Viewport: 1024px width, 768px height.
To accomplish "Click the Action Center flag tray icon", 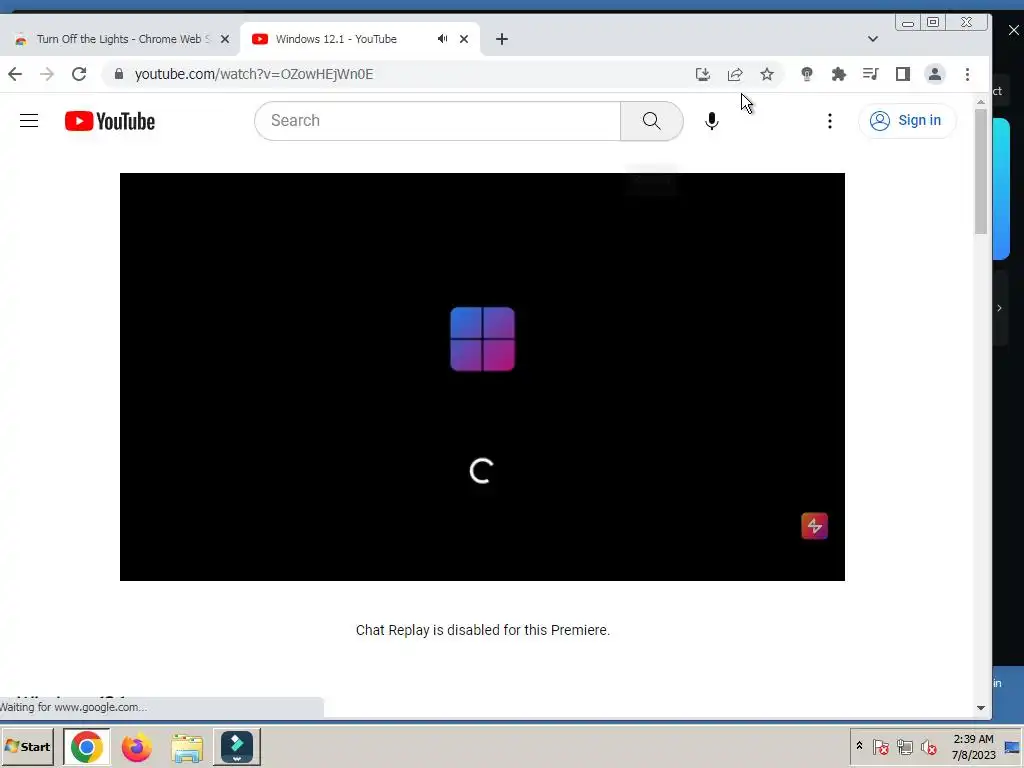I will point(880,746).
